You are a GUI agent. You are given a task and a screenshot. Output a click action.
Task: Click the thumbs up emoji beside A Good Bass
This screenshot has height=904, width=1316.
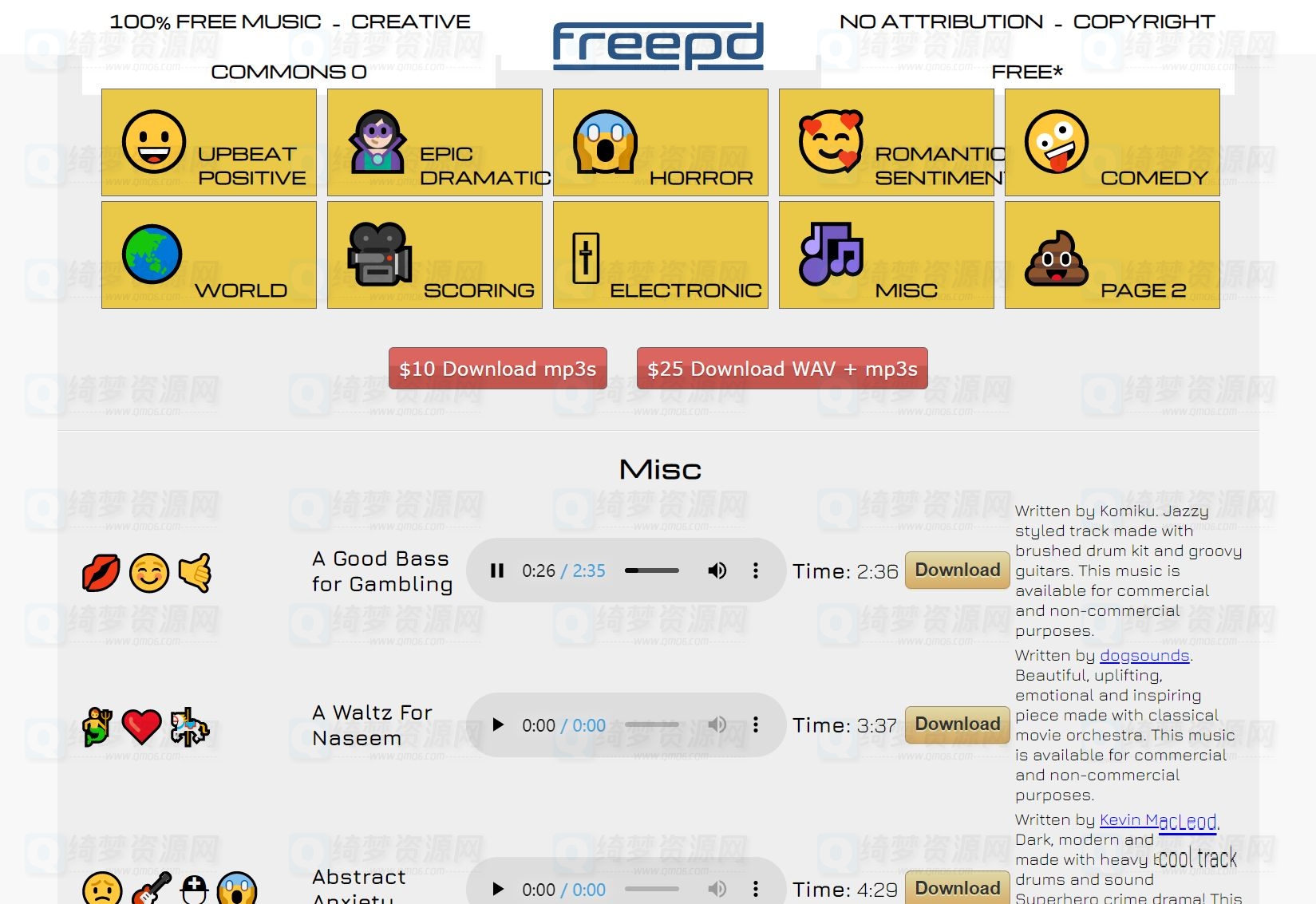point(195,573)
